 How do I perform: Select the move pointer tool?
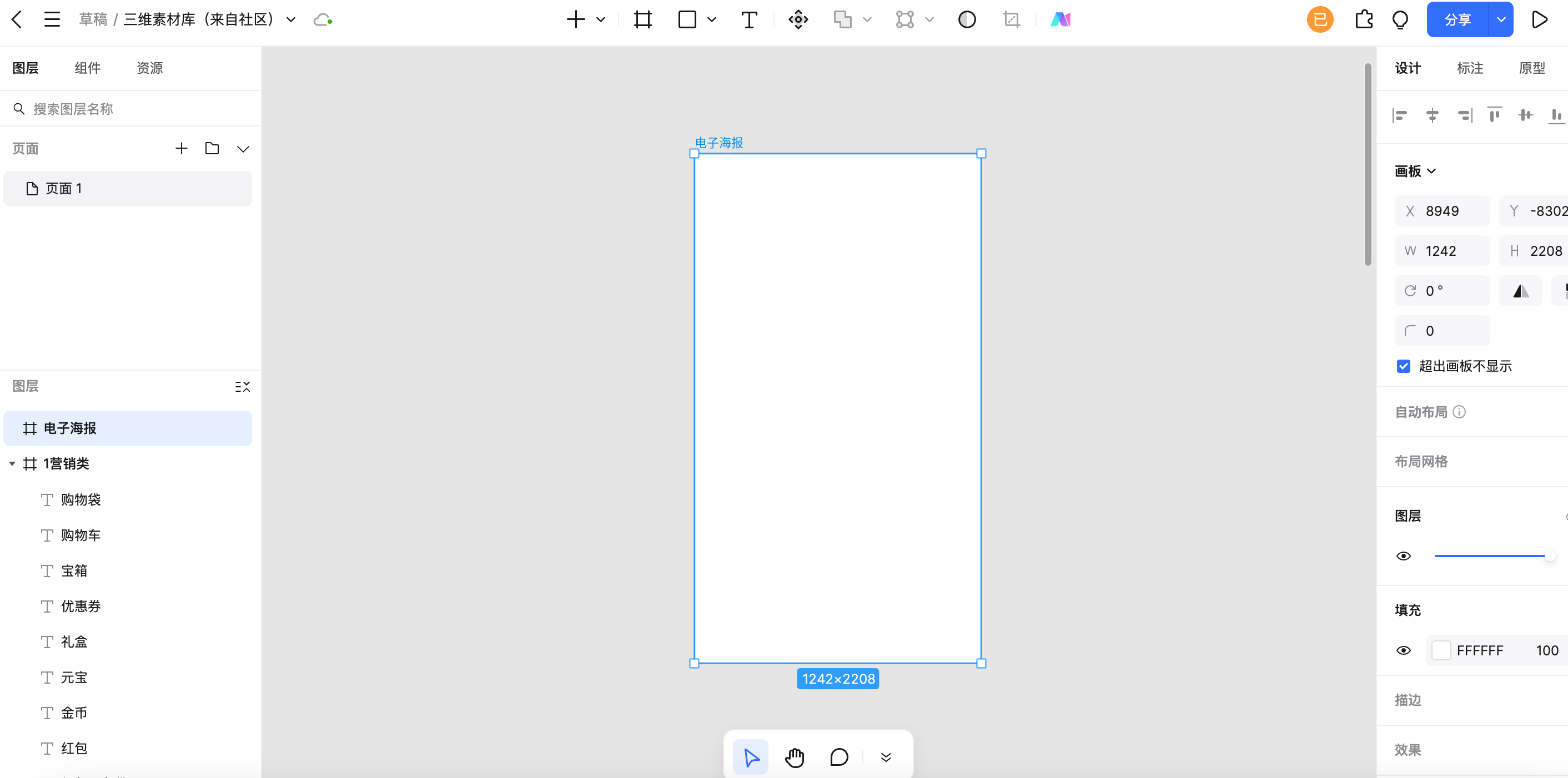point(751,757)
